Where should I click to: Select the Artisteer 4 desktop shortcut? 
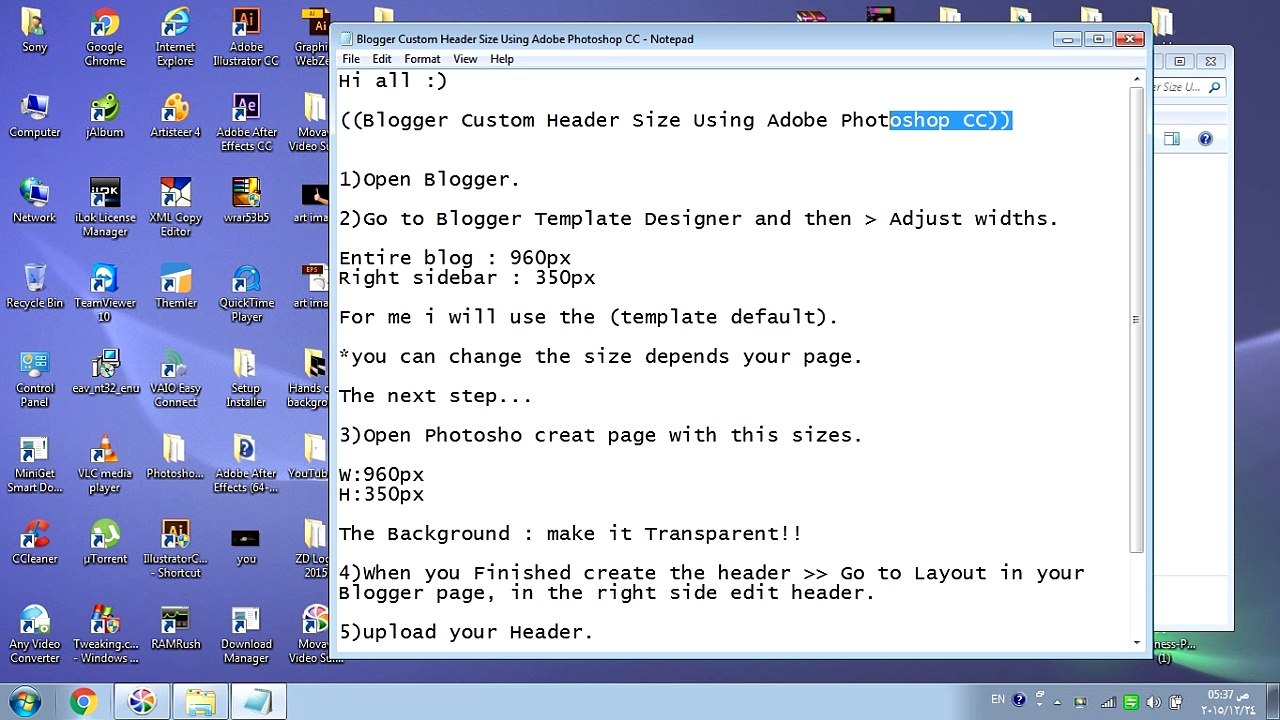[x=175, y=117]
